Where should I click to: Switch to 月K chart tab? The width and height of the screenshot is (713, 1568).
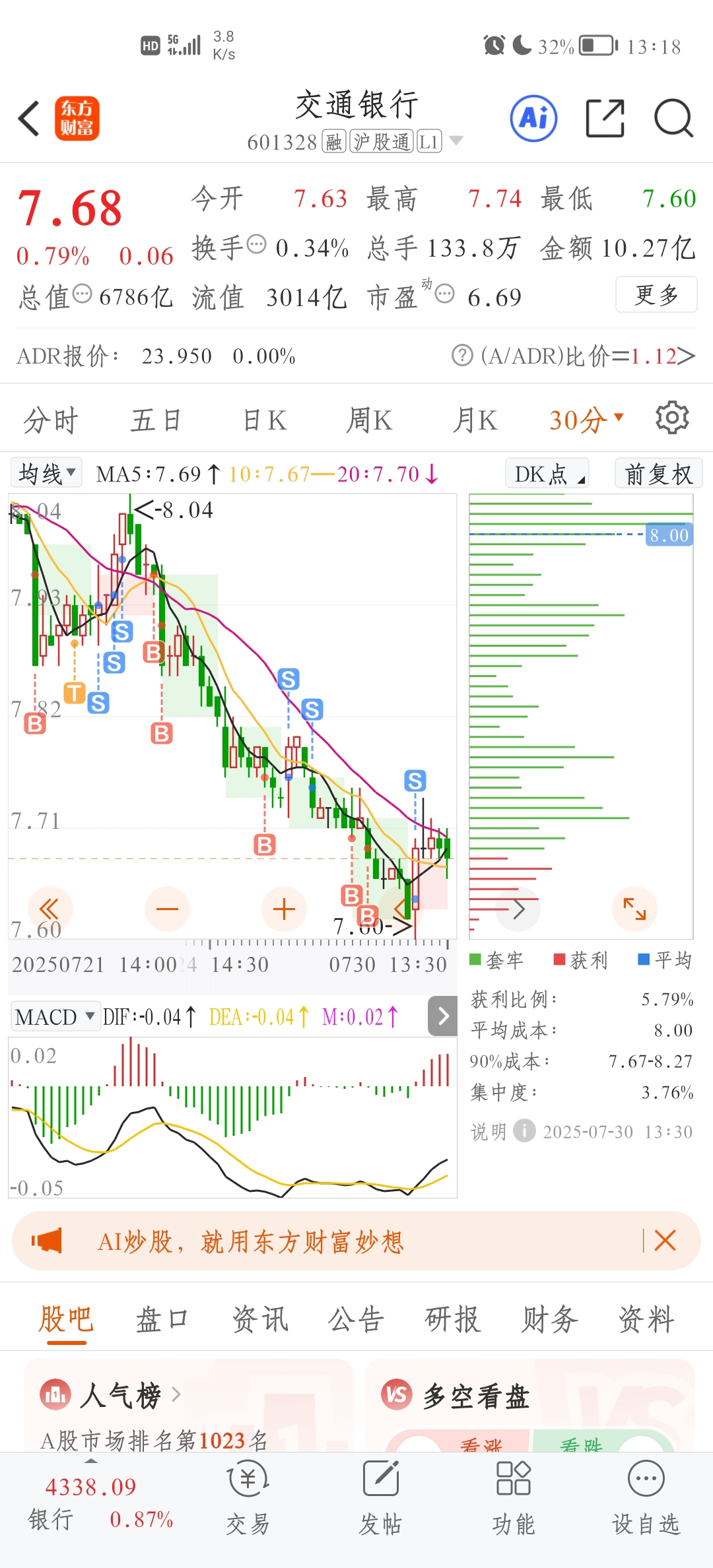tap(475, 420)
